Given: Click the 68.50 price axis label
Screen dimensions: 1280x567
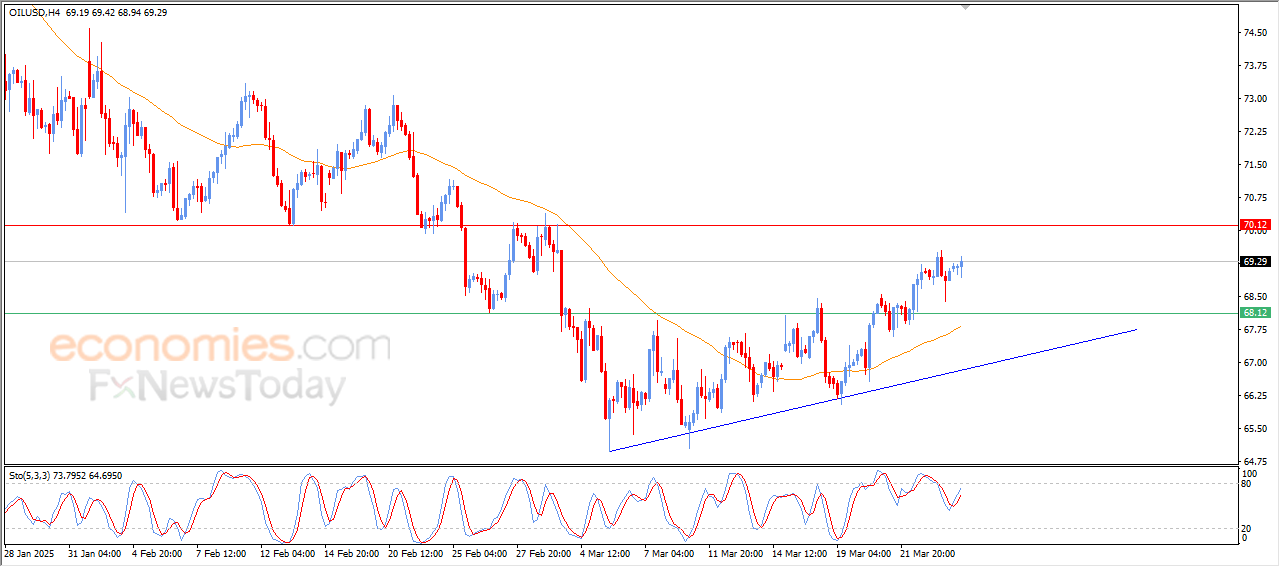Looking at the screenshot, I should pos(1256,297).
